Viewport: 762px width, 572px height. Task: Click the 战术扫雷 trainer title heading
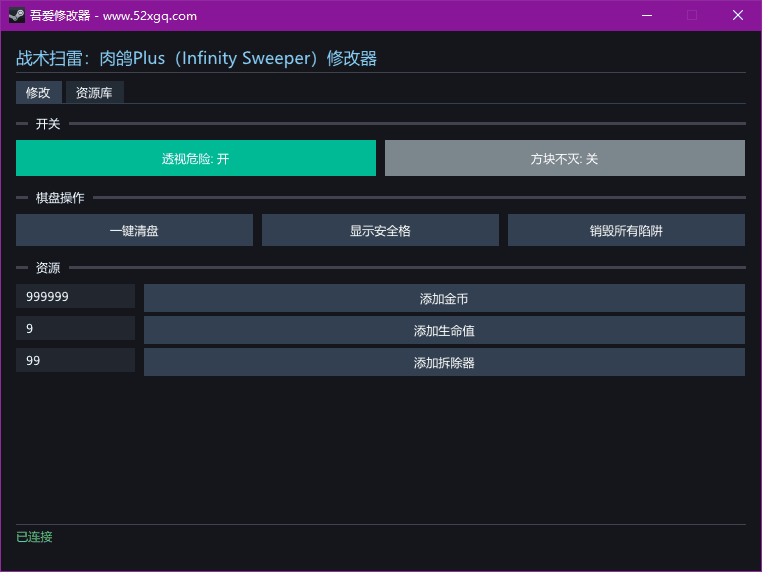tap(196, 58)
